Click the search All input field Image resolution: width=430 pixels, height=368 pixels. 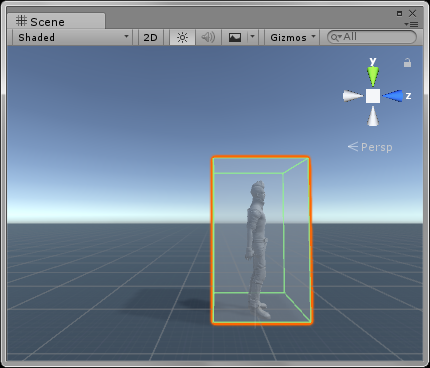tap(372, 37)
